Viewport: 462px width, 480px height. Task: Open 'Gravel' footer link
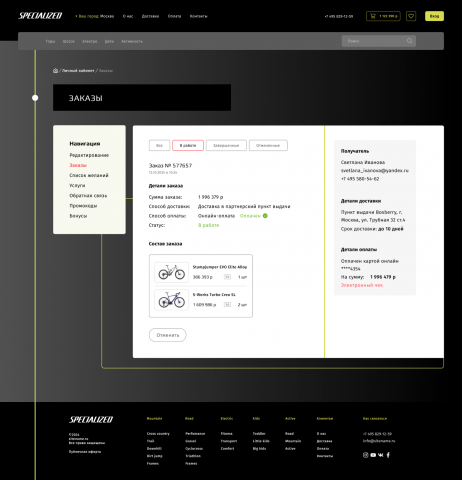point(191,441)
